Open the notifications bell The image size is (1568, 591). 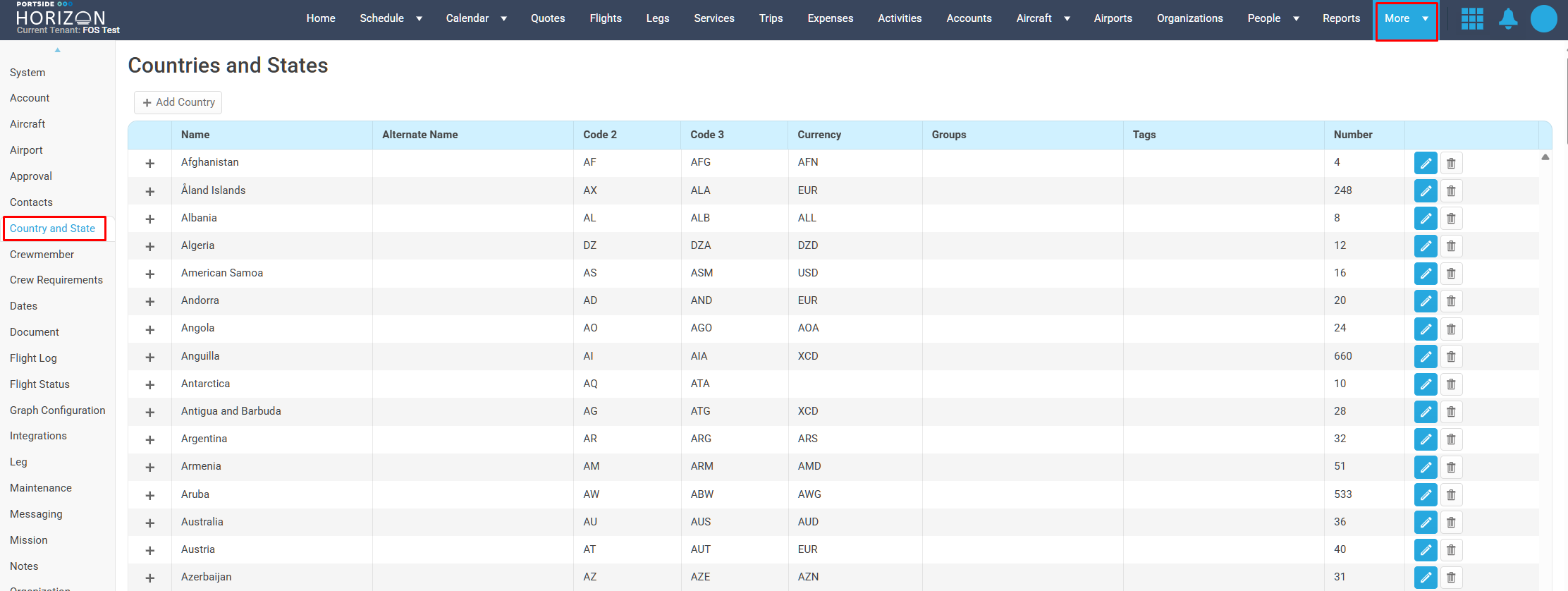coord(1508,18)
